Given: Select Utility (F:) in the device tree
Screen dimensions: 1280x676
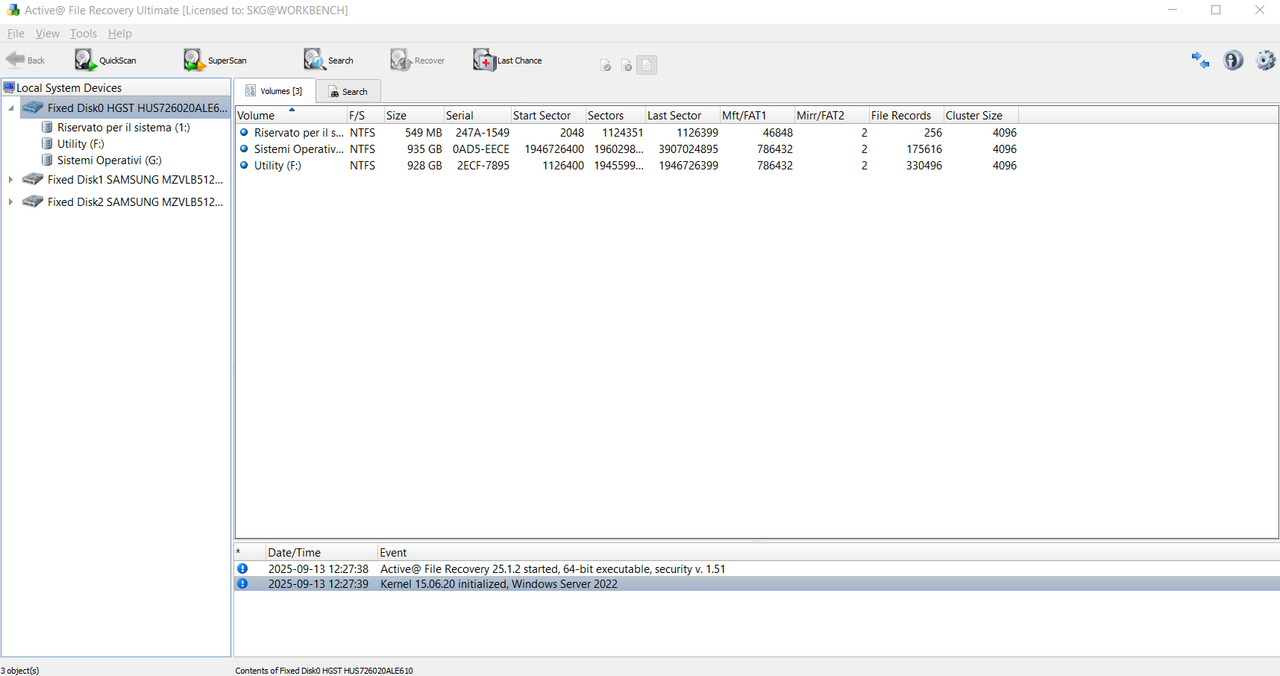Looking at the screenshot, I should (81, 144).
